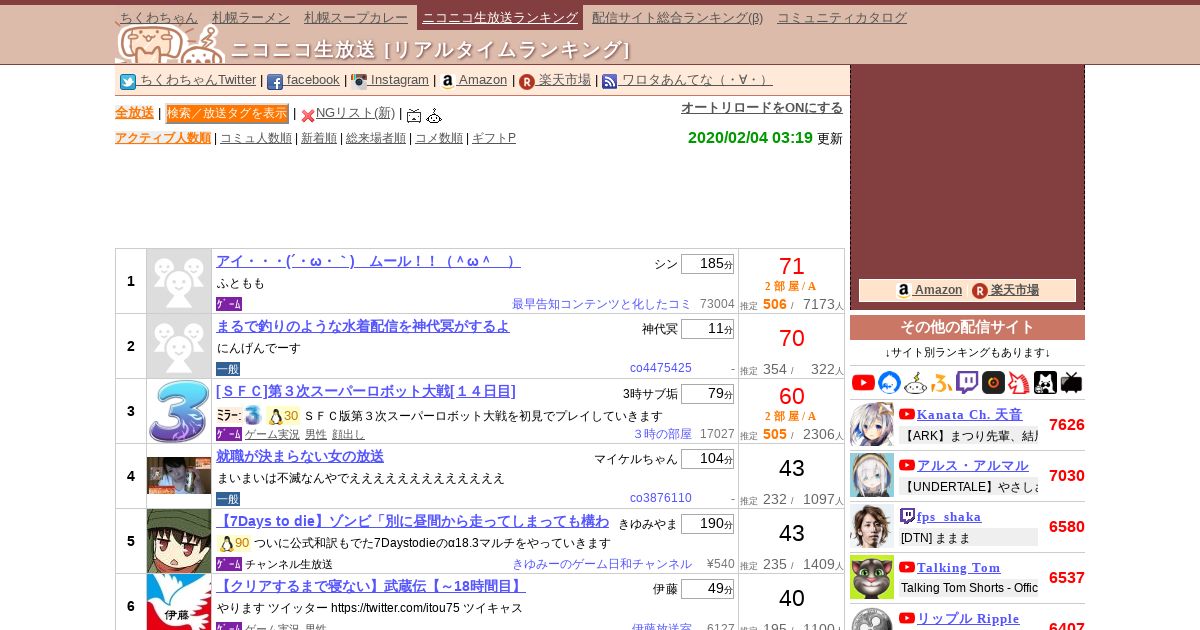Image resolution: width=1200 pixels, height=630 pixels.
Task: Open Talking Tom cat avatar thumbnail
Action: pos(872,577)
